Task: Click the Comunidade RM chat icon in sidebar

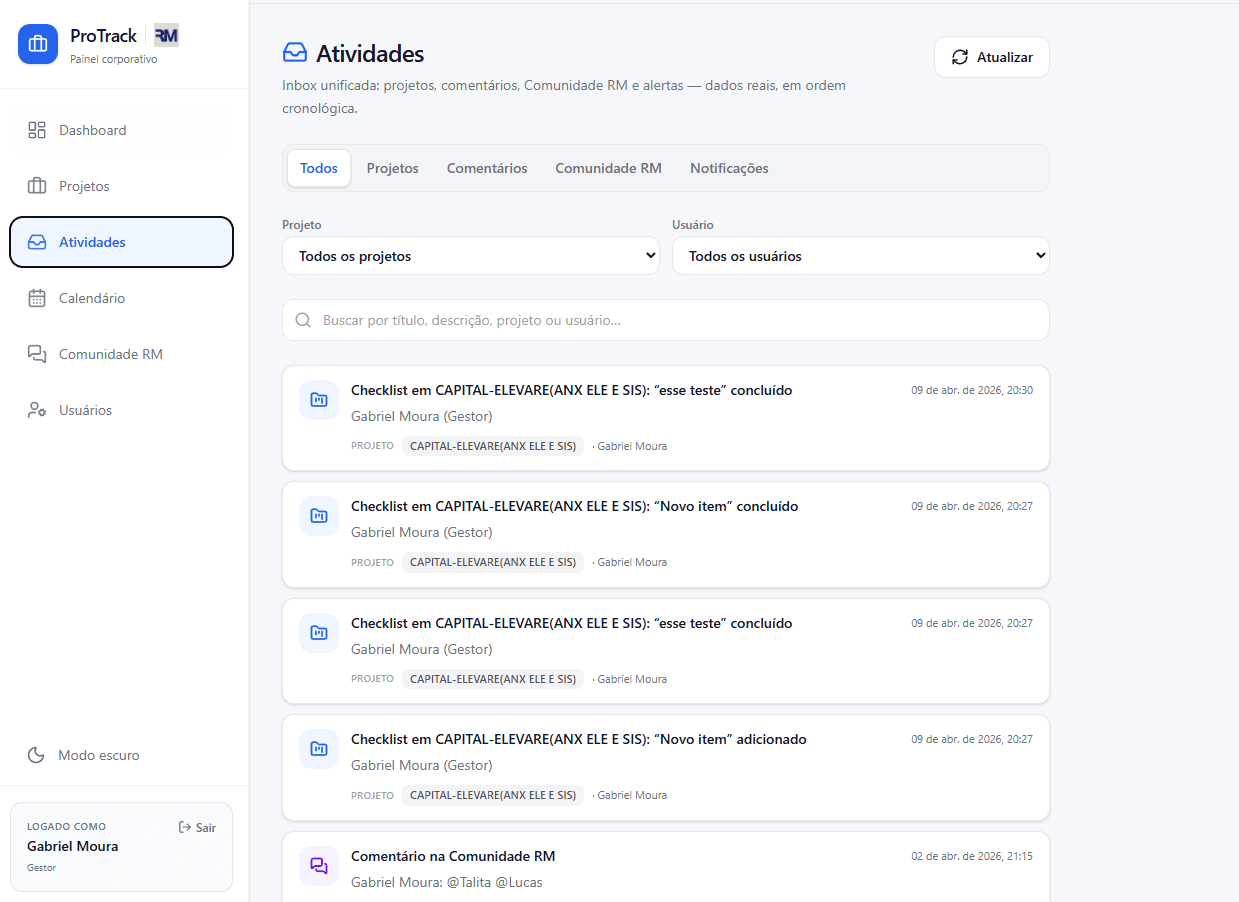Action: pyautogui.click(x=37, y=354)
